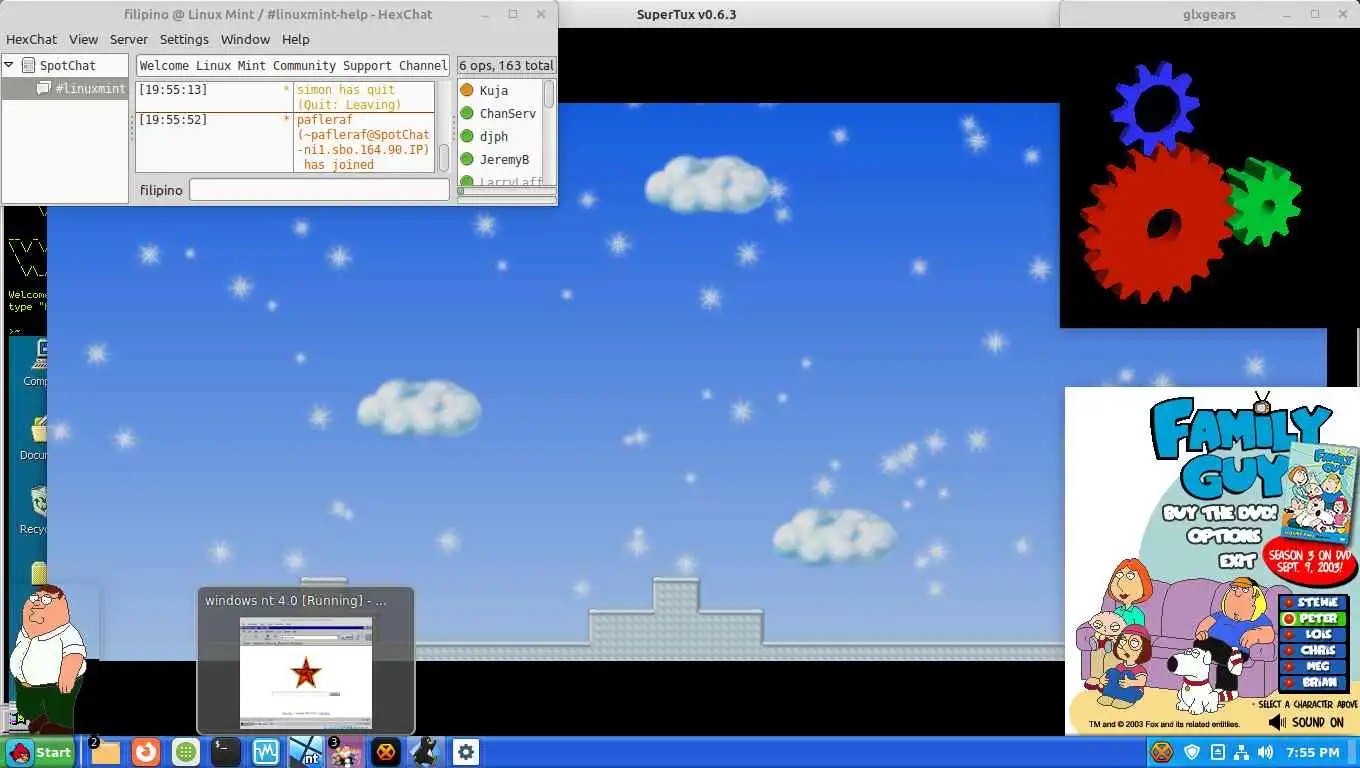Switch to the Family Guy taskbar icon

coord(346,752)
